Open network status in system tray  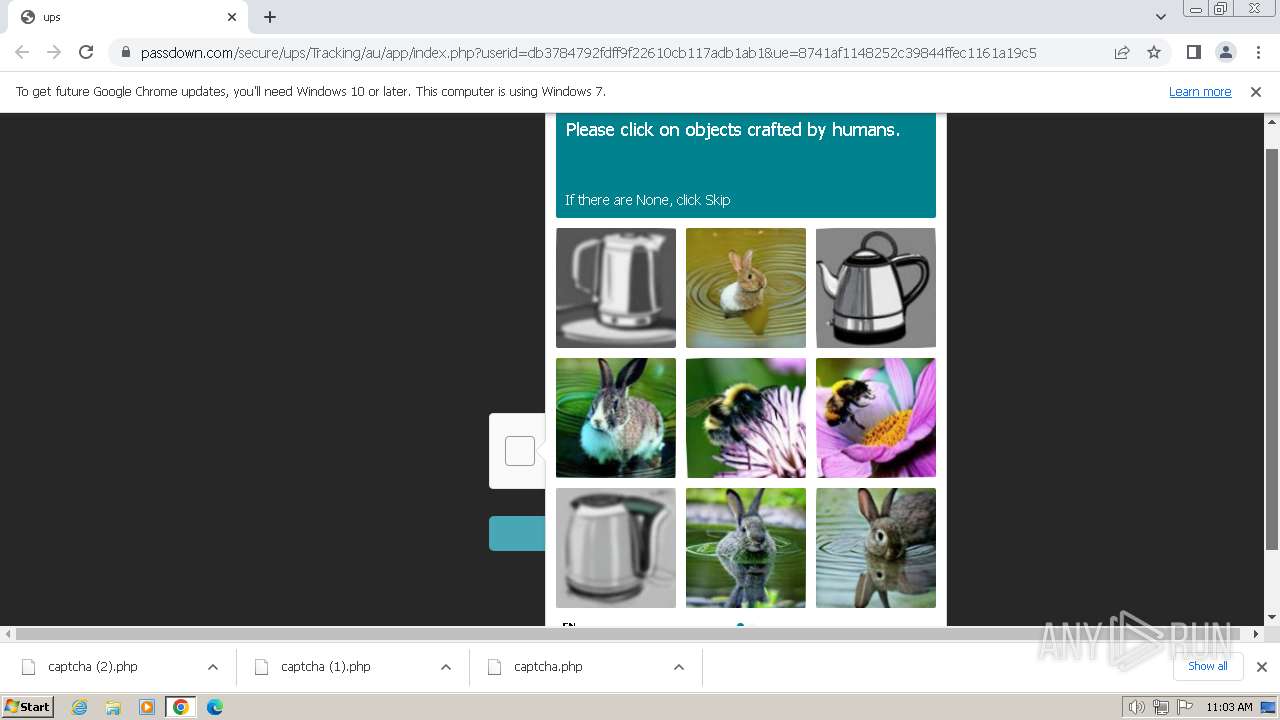click(1161, 707)
